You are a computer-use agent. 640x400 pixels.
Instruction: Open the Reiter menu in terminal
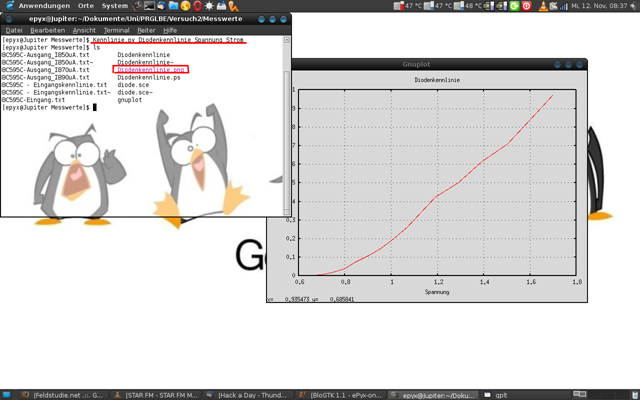pos(146,30)
